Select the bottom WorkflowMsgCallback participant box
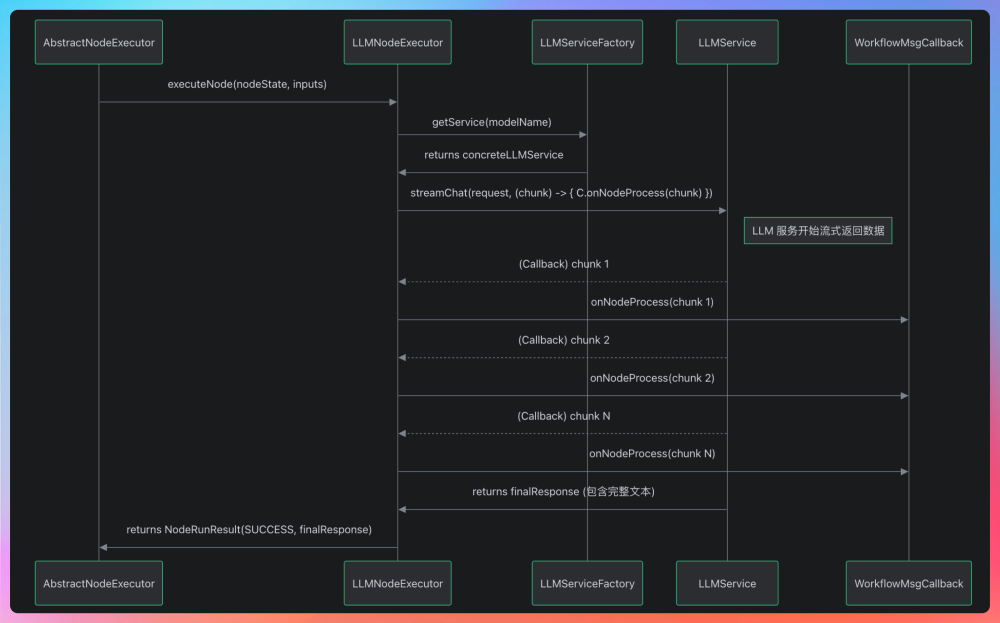Image resolution: width=1000 pixels, height=623 pixels. [x=908, y=583]
